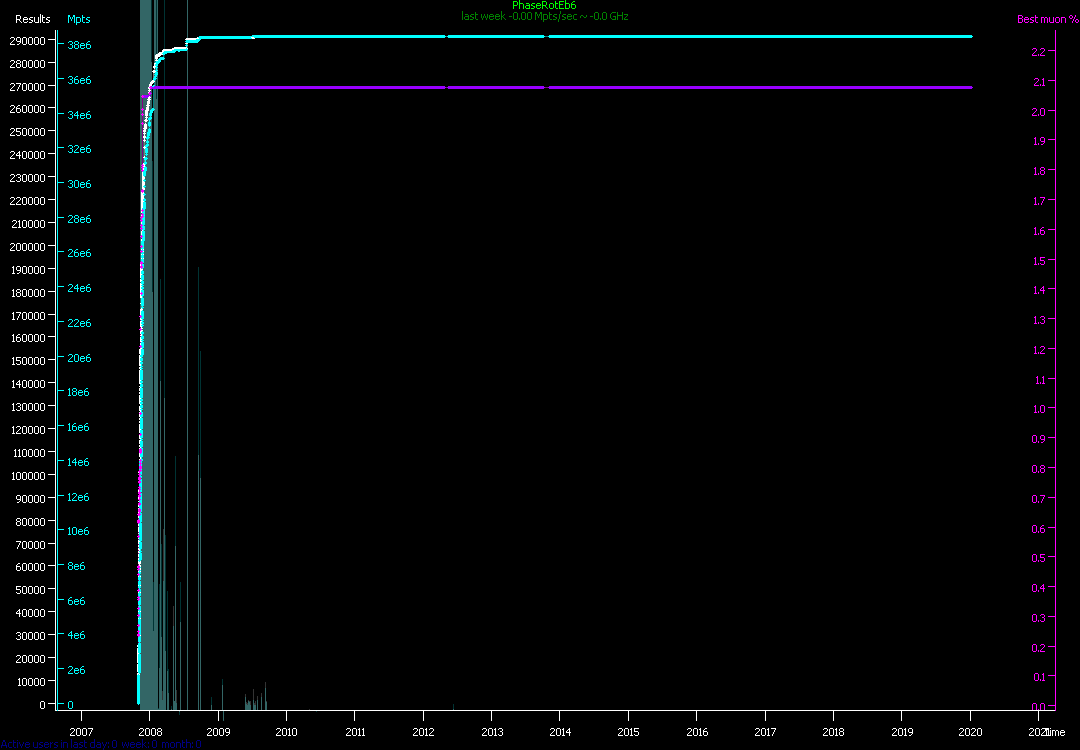The width and height of the screenshot is (1080, 750).
Task: Click the magenta 1.0 muon percent label
Action: point(1037,409)
